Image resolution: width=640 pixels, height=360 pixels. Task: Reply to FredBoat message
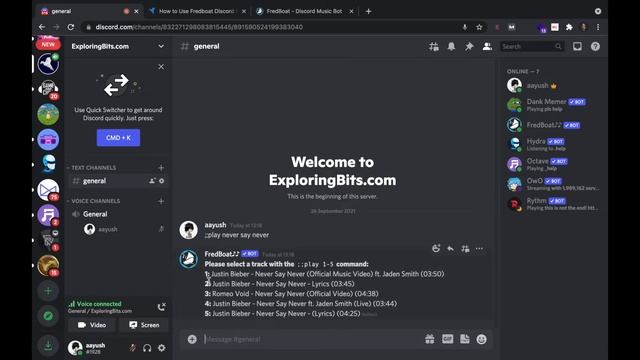(x=450, y=248)
